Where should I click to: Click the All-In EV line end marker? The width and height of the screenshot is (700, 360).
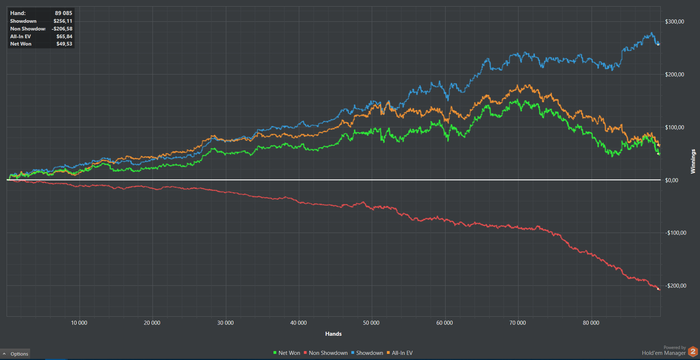pos(658,145)
